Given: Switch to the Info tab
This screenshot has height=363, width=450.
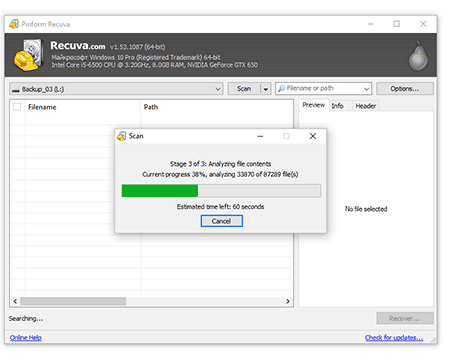Looking at the screenshot, I should point(337,106).
